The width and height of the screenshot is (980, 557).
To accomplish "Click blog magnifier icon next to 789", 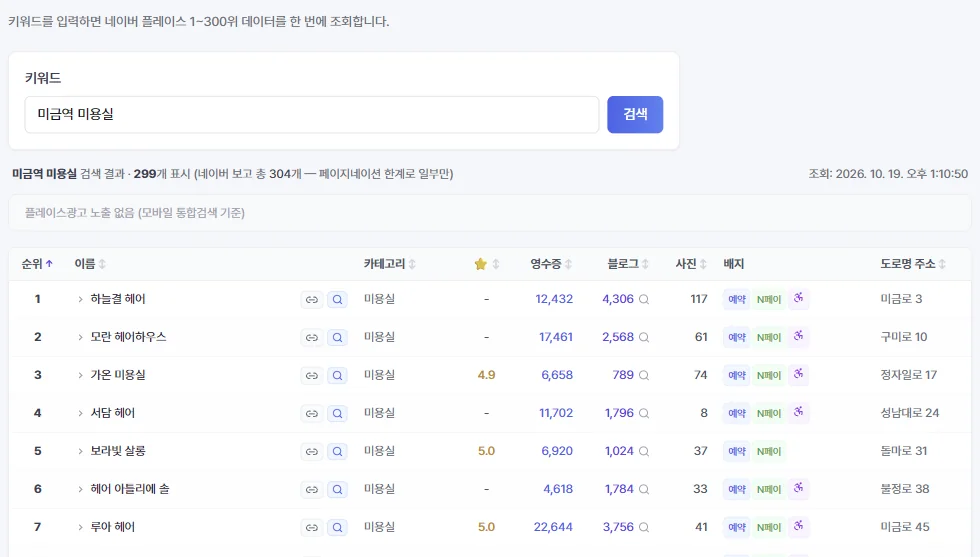I will click(644, 375).
